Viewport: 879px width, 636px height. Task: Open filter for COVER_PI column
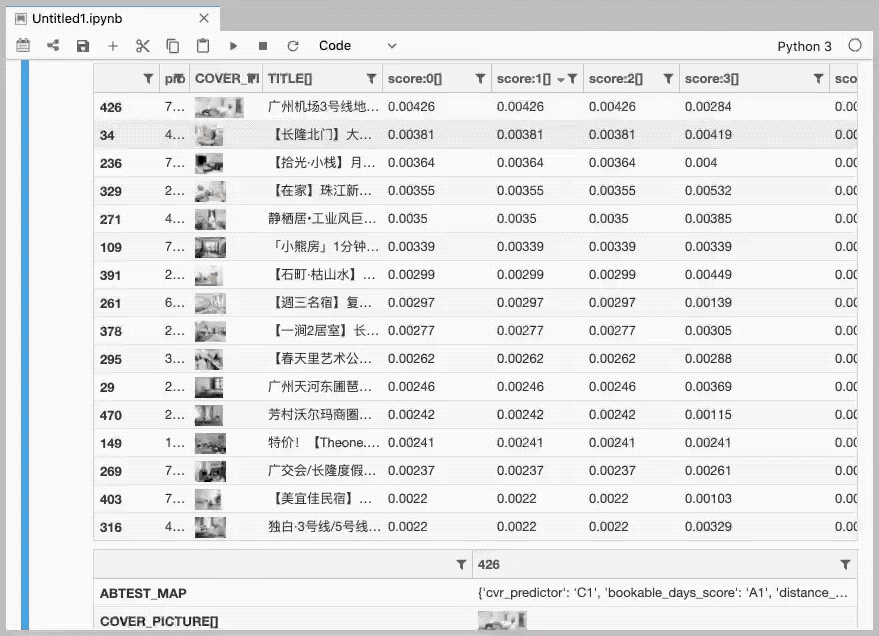tap(253, 79)
